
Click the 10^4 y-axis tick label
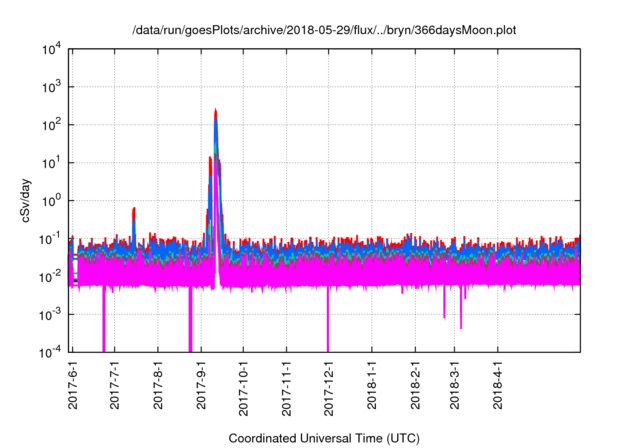tap(50, 49)
